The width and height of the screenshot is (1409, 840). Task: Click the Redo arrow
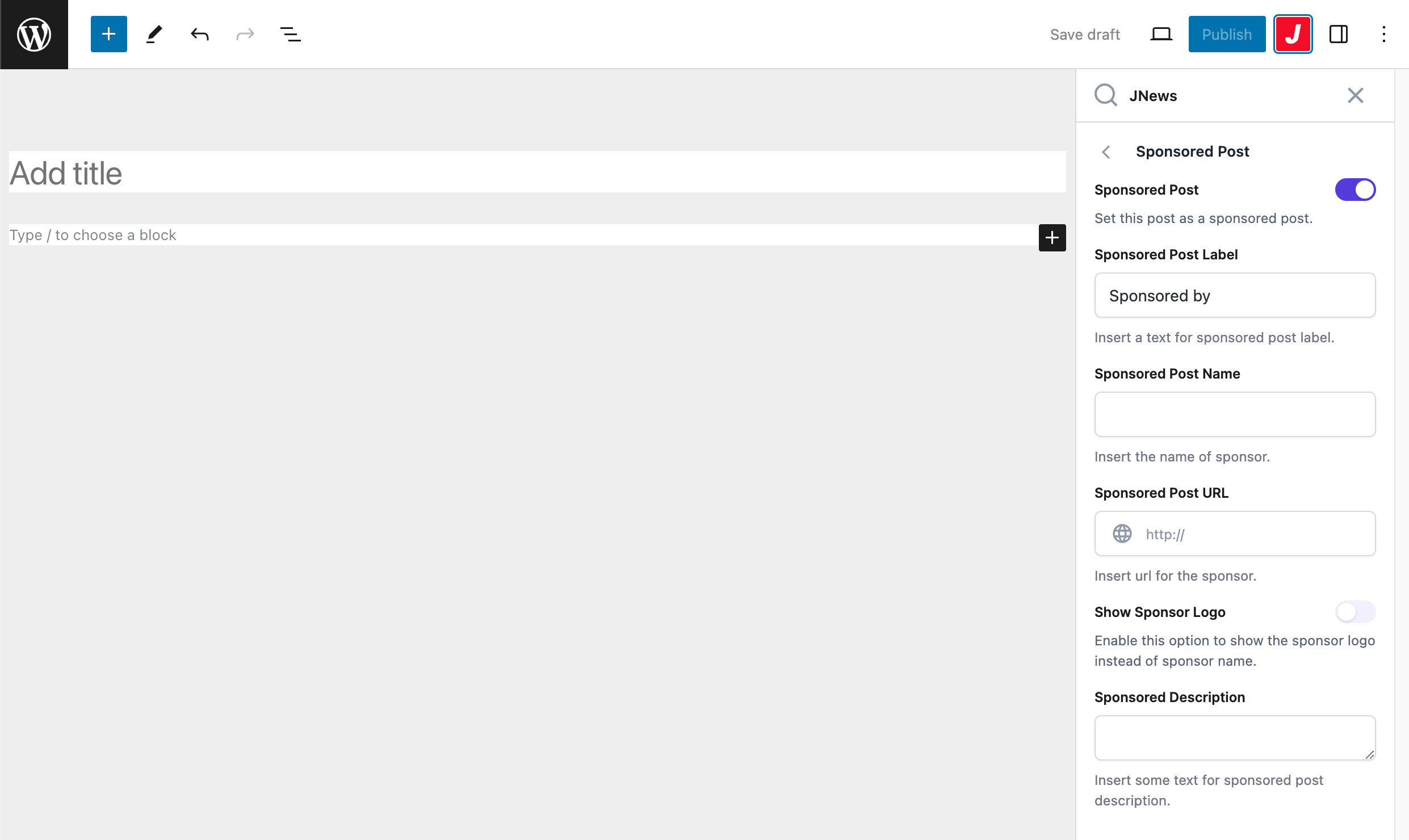point(245,34)
